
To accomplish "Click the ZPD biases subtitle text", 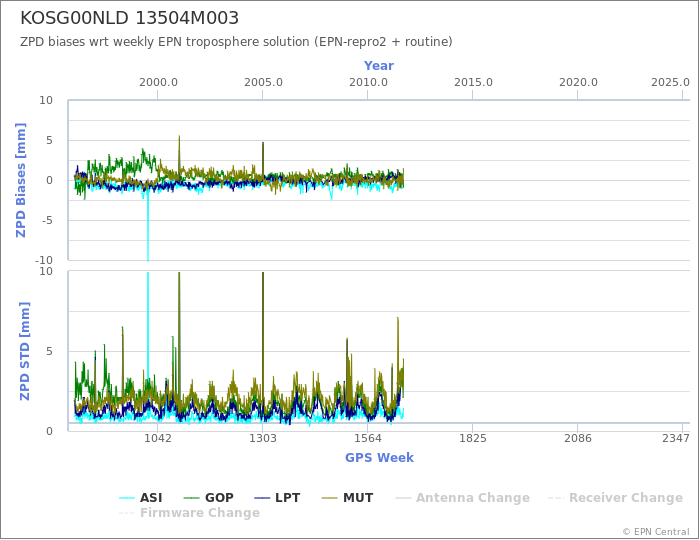I will [236, 42].
